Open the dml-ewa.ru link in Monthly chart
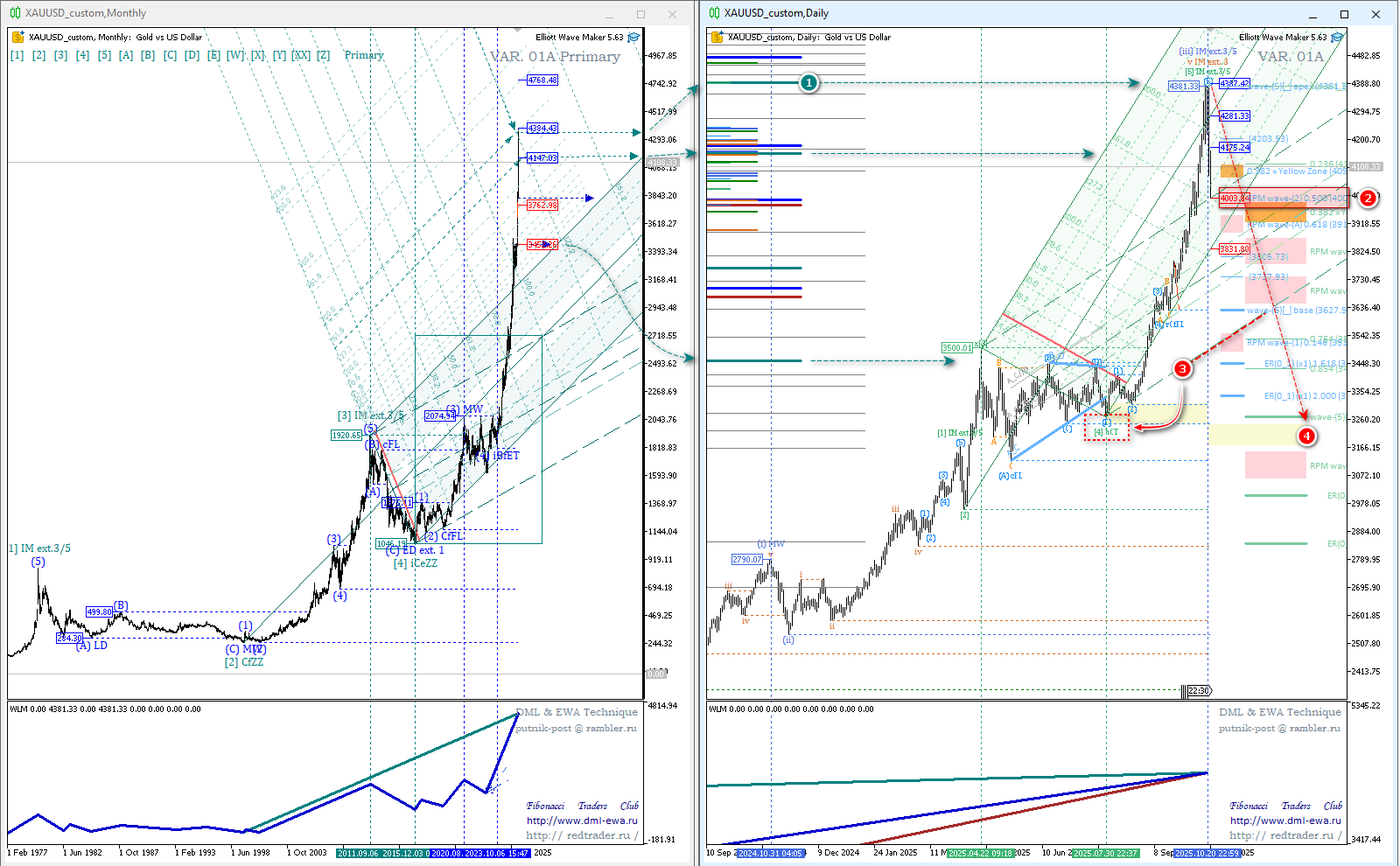Screen dimensions: 1400x866 coord(582,821)
